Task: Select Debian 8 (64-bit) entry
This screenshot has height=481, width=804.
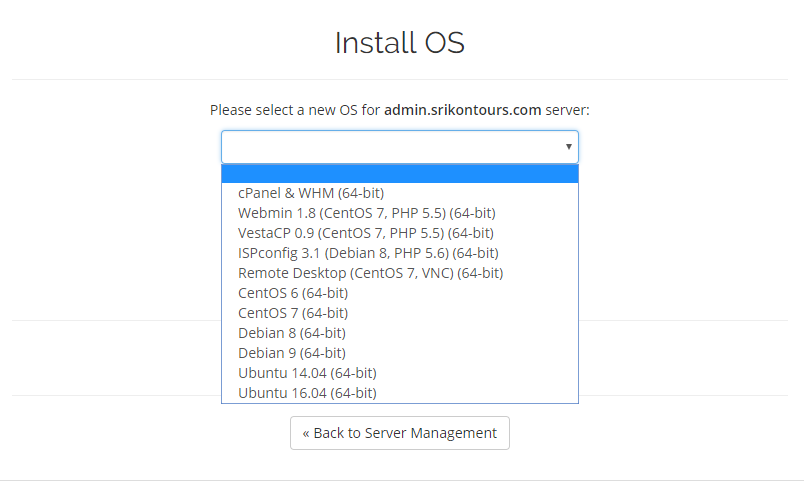Action: click(292, 333)
